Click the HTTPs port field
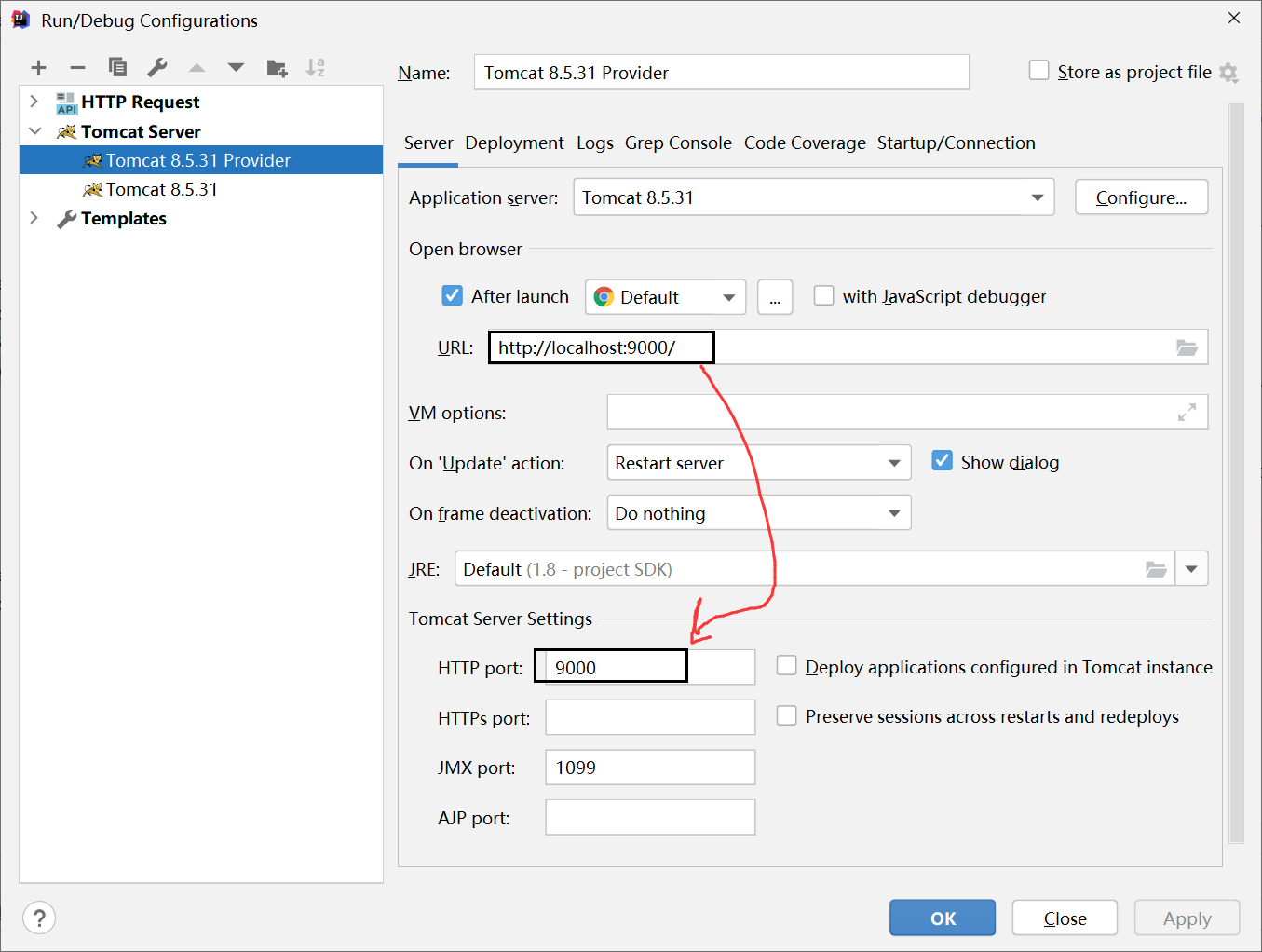Screen dimensions: 1262x952 pyautogui.click(x=650, y=717)
